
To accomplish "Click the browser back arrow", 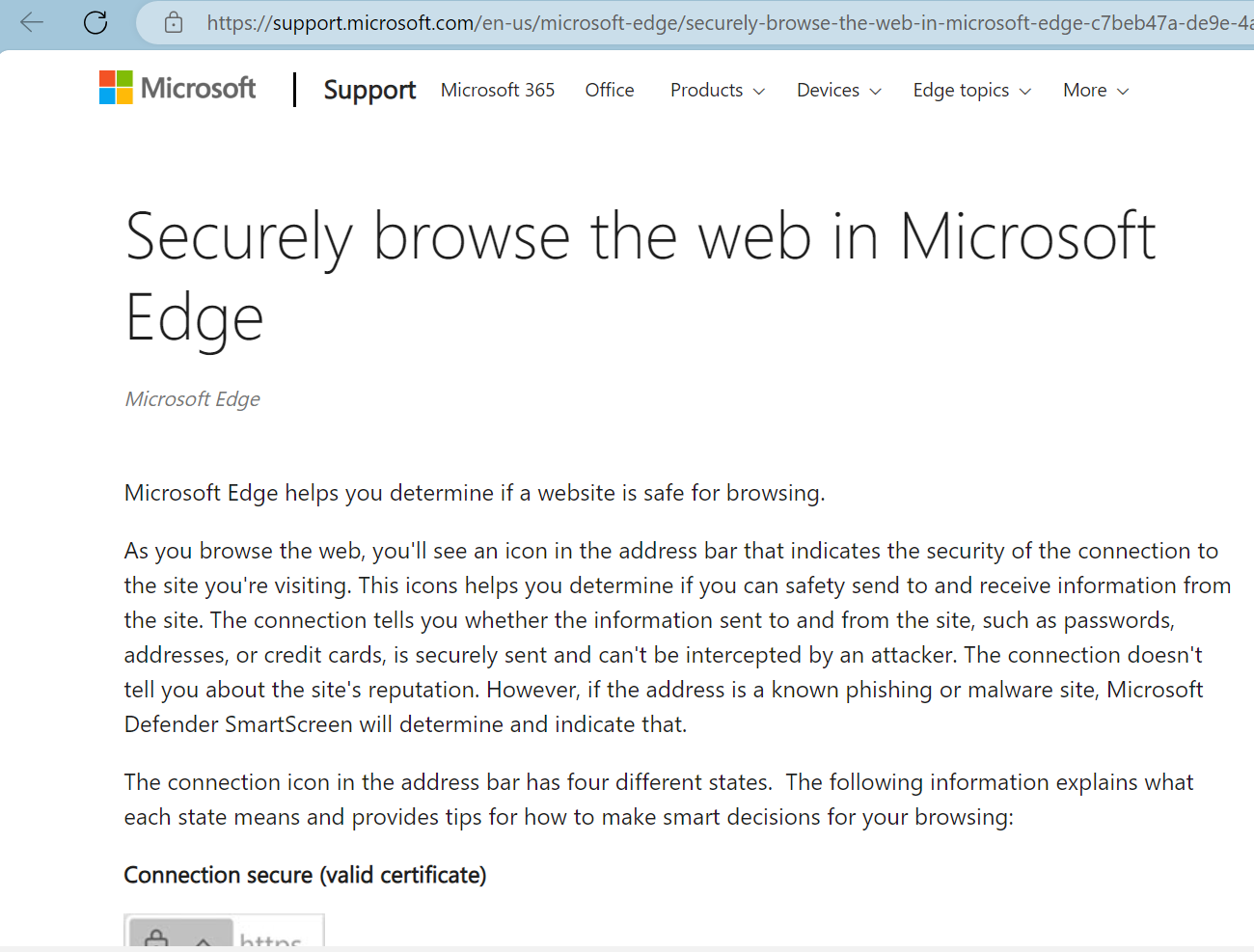I will pos(32,22).
